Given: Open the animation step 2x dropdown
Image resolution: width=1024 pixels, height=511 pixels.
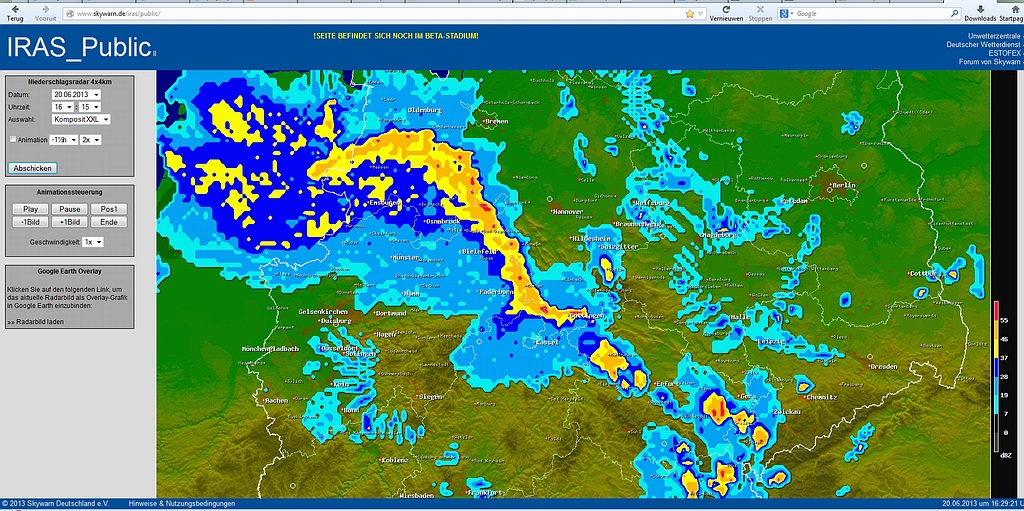Looking at the screenshot, I should click(90, 140).
